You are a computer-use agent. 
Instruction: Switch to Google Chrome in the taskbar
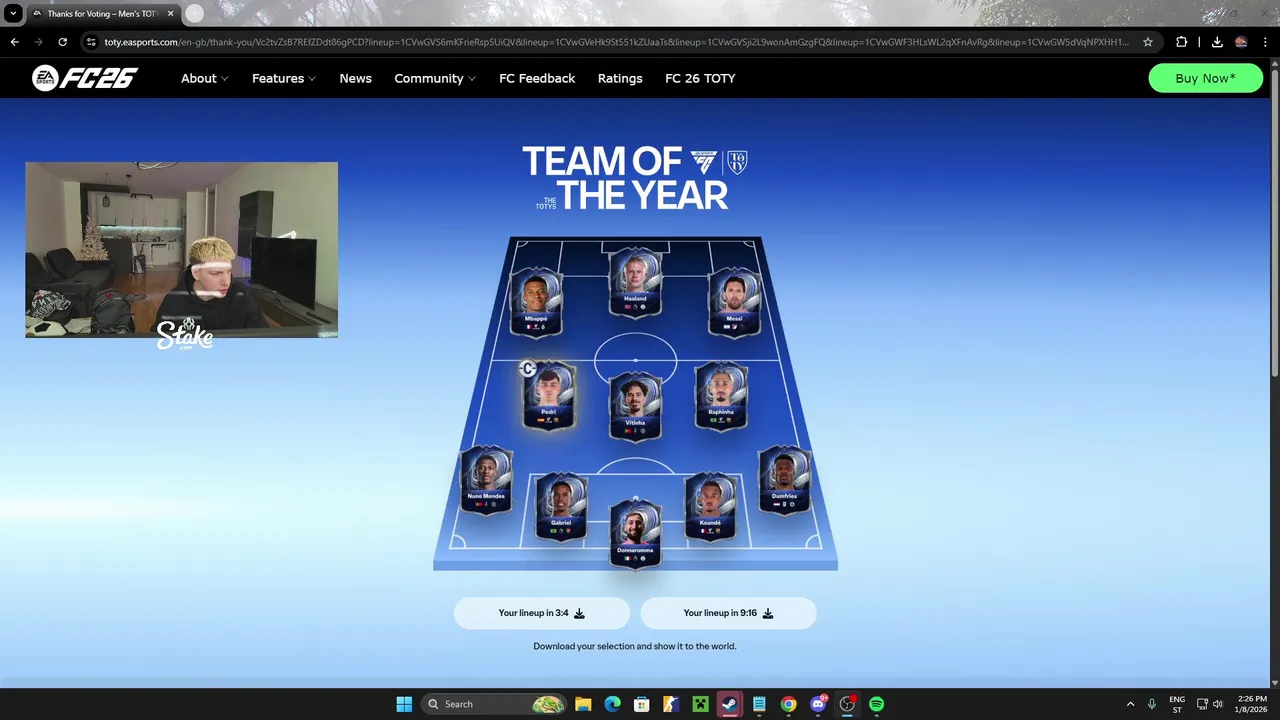tap(788, 704)
